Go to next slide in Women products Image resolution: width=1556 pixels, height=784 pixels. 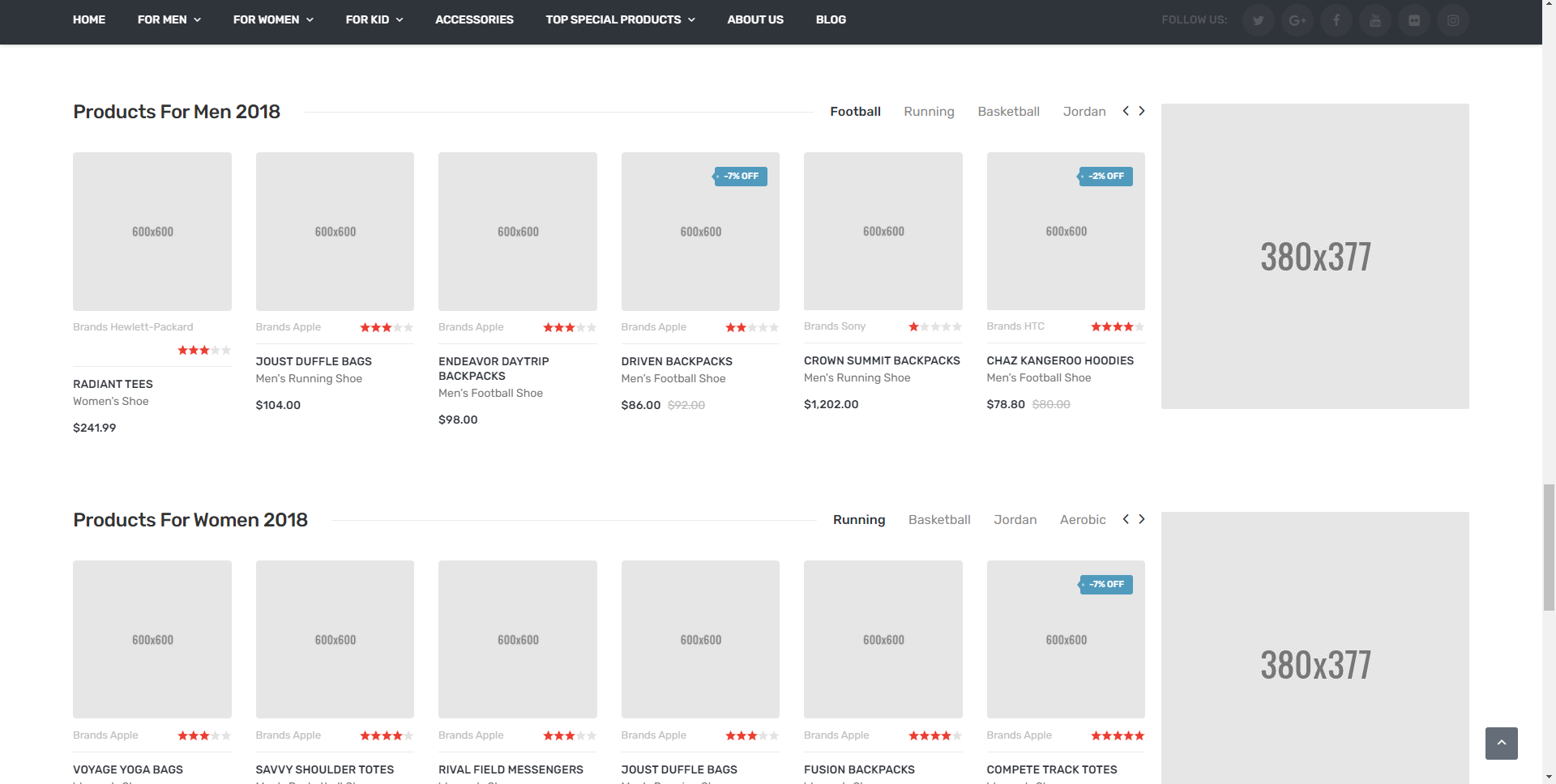tap(1141, 519)
